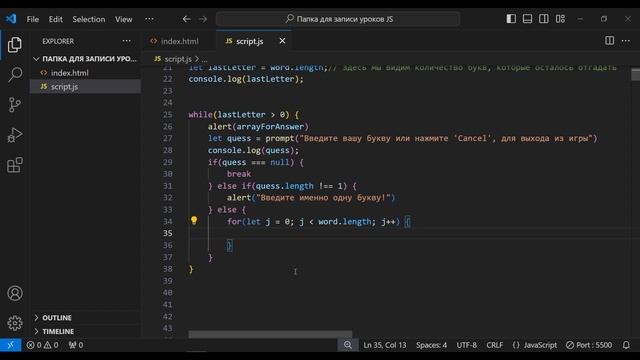Open the Accounts menu icon
The height and width of the screenshot is (360, 640).
pos(15,293)
